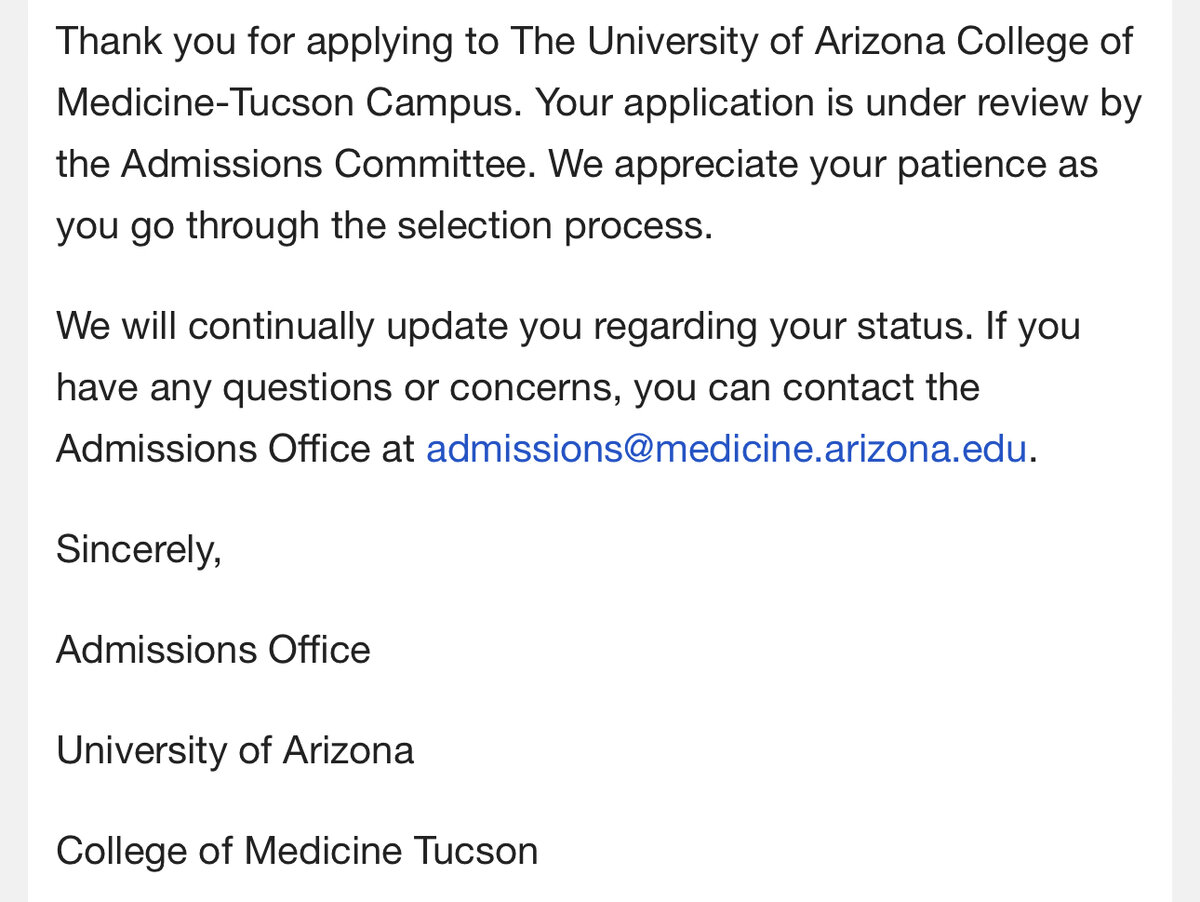This screenshot has width=1200, height=902.
Task: Click the "Admissions Office at" text before the link
Action: (x=235, y=449)
